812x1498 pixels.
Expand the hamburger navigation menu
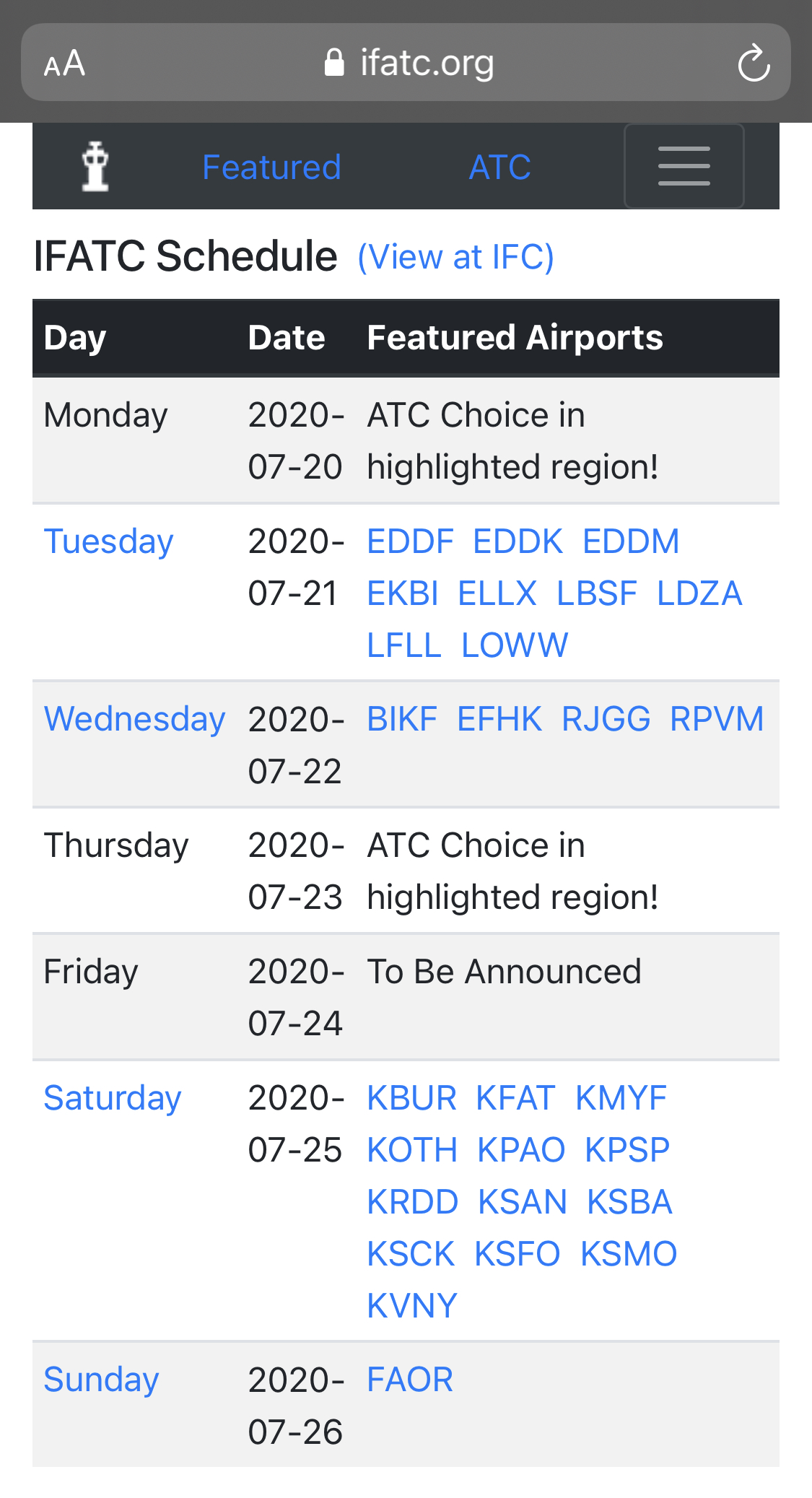click(684, 166)
